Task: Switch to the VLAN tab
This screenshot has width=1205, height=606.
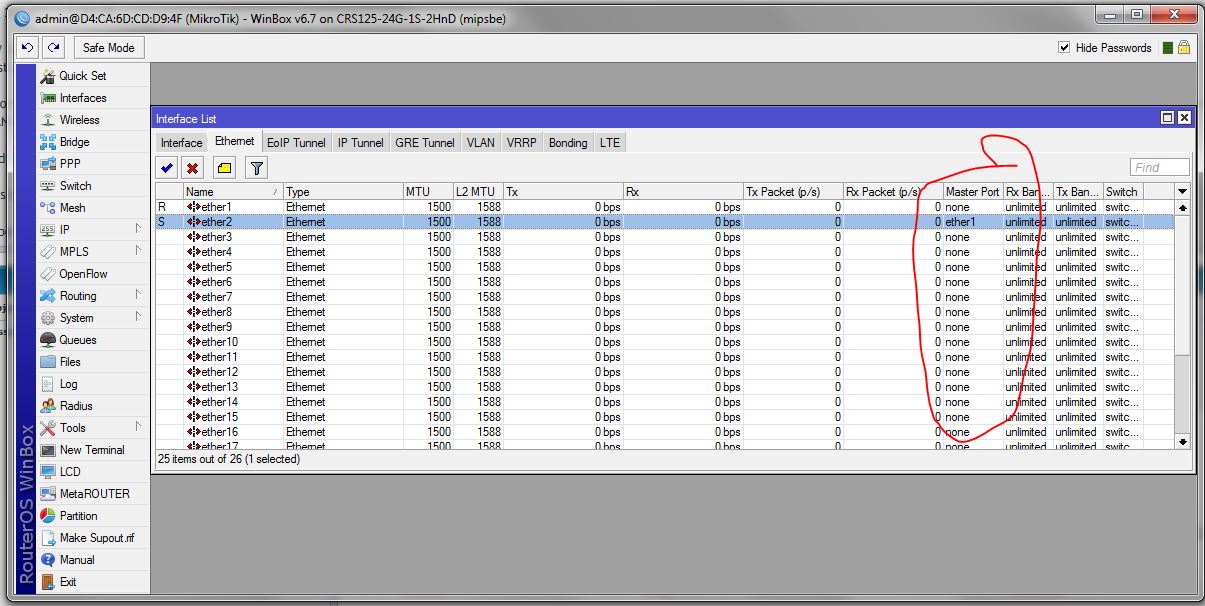Action: pyautogui.click(x=481, y=143)
